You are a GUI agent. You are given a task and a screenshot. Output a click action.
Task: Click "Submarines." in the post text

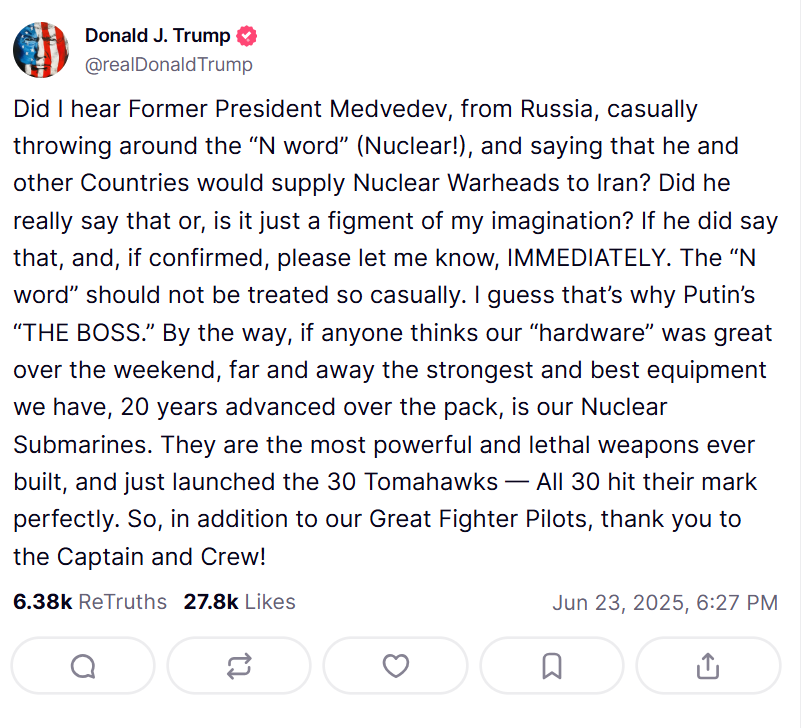(83, 444)
